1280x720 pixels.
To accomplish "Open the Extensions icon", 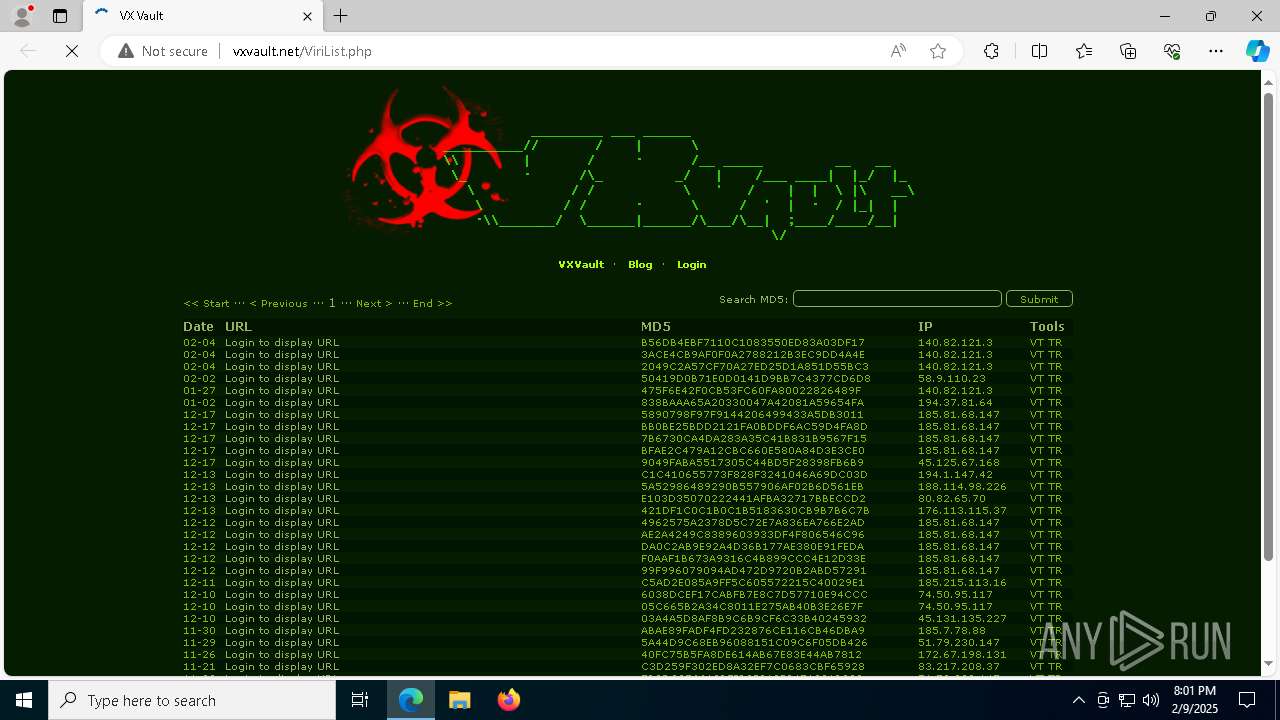I will [x=991, y=51].
